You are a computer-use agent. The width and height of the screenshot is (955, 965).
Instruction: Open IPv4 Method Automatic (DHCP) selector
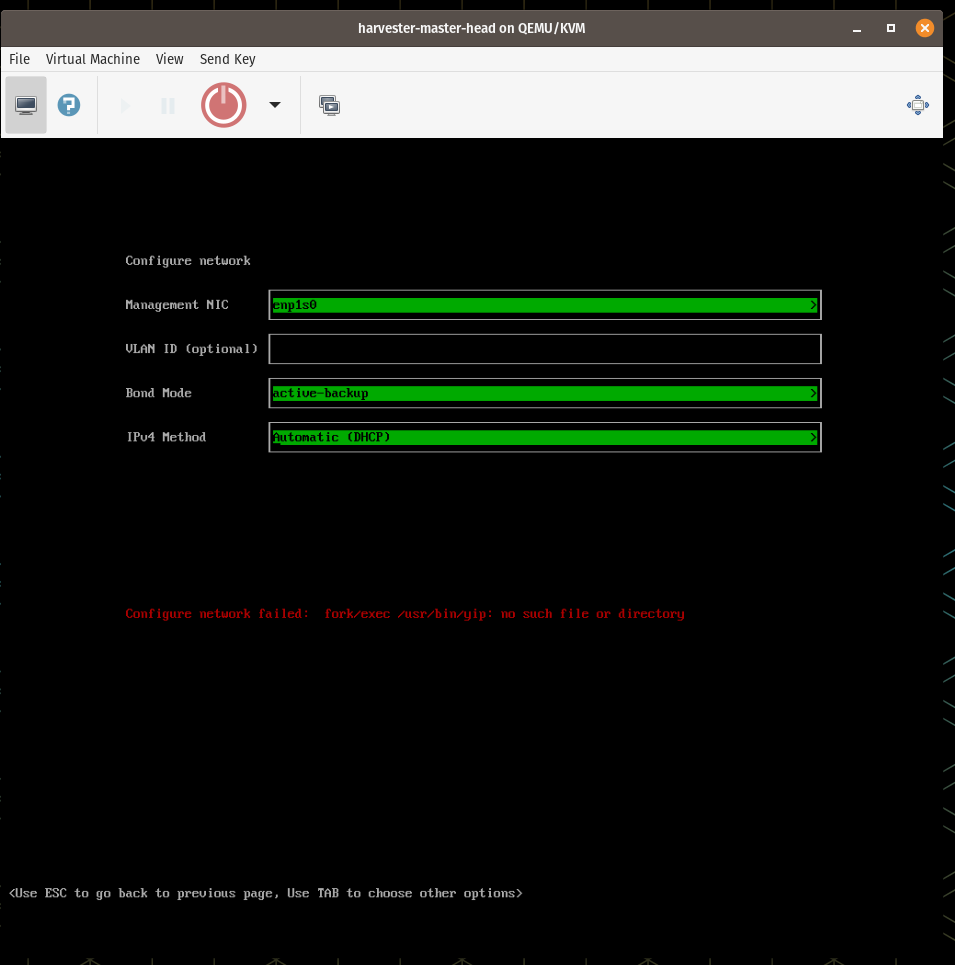tap(545, 437)
